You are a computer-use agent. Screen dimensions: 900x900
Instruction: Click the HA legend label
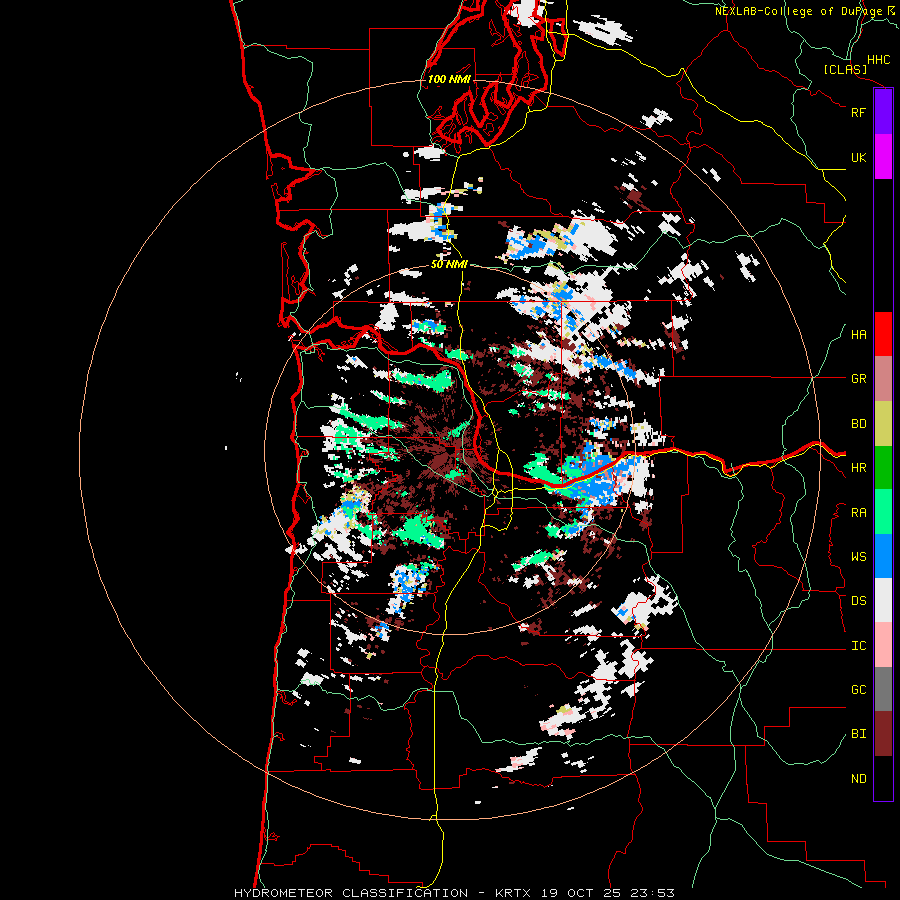coord(858,335)
